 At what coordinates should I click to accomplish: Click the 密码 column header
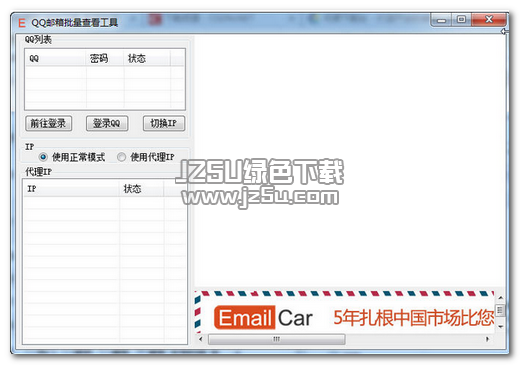[105, 59]
